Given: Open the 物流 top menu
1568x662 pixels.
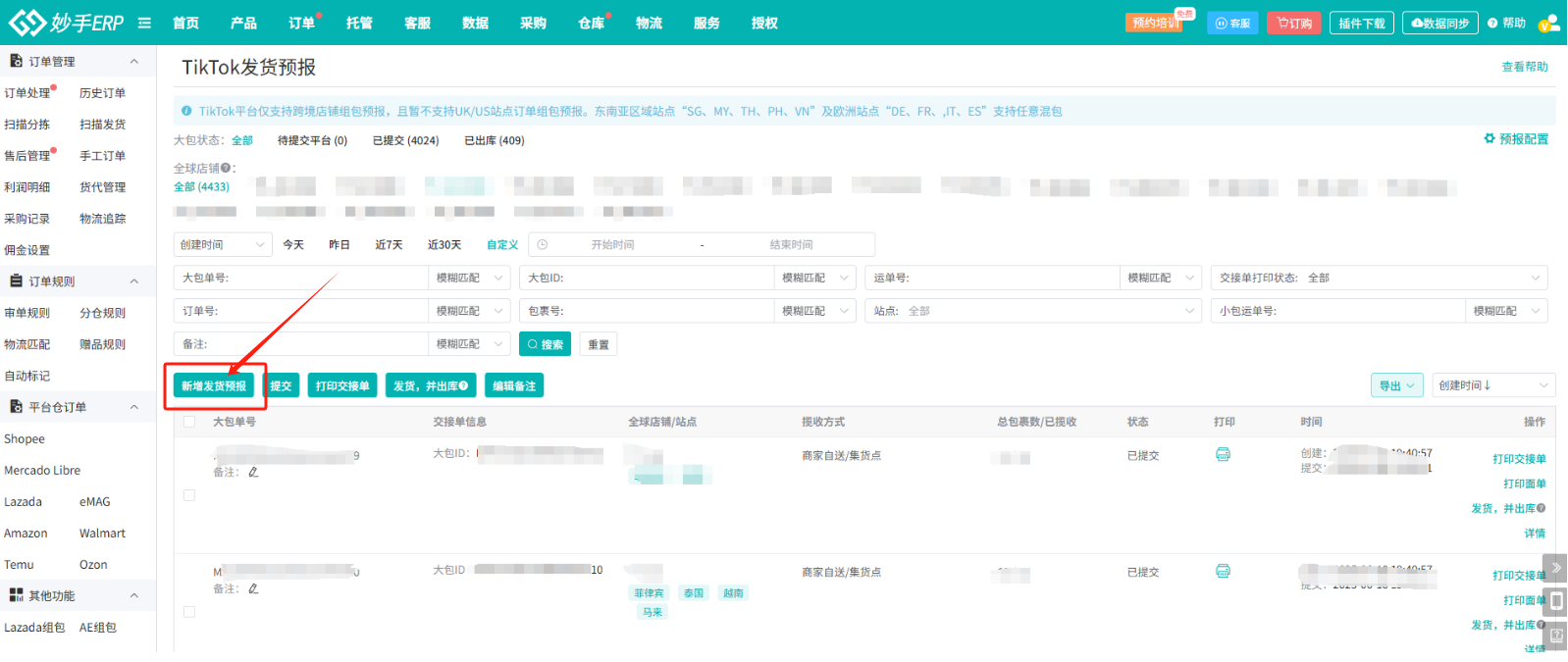Looking at the screenshot, I should point(649,23).
